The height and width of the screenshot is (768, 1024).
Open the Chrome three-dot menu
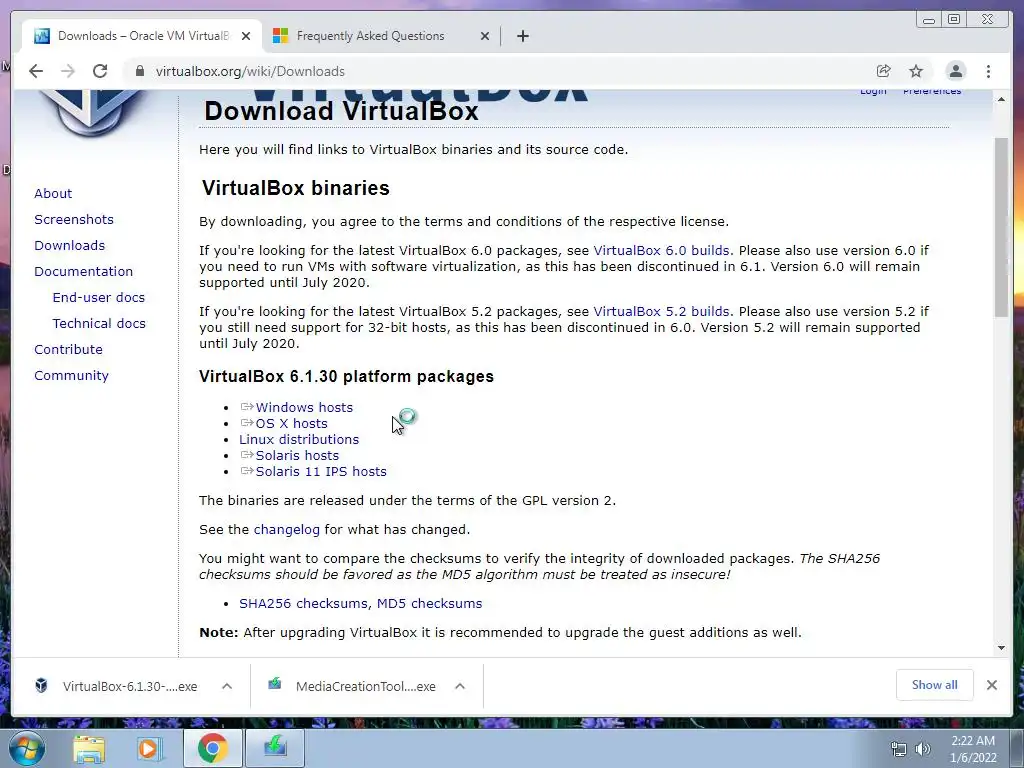point(988,71)
